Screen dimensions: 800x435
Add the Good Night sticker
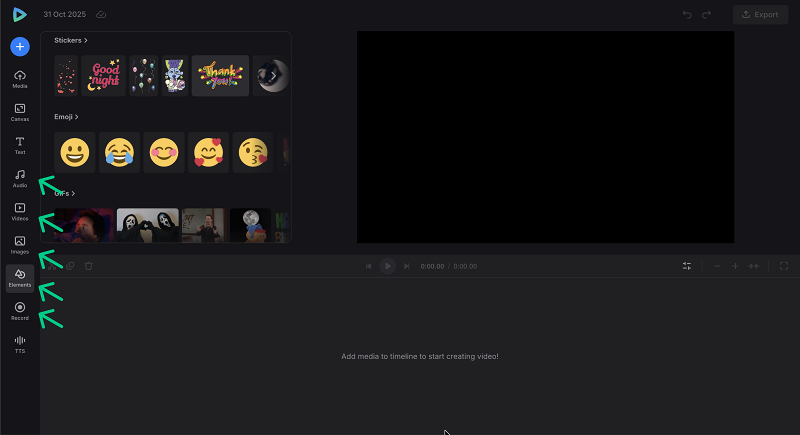[x=103, y=75]
